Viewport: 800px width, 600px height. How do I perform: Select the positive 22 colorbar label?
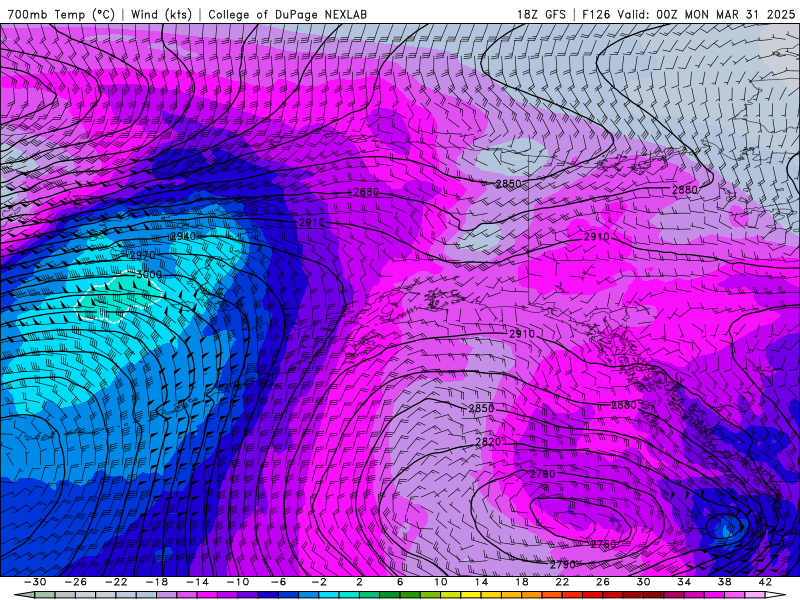pyautogui.click(x=562, y=582)
